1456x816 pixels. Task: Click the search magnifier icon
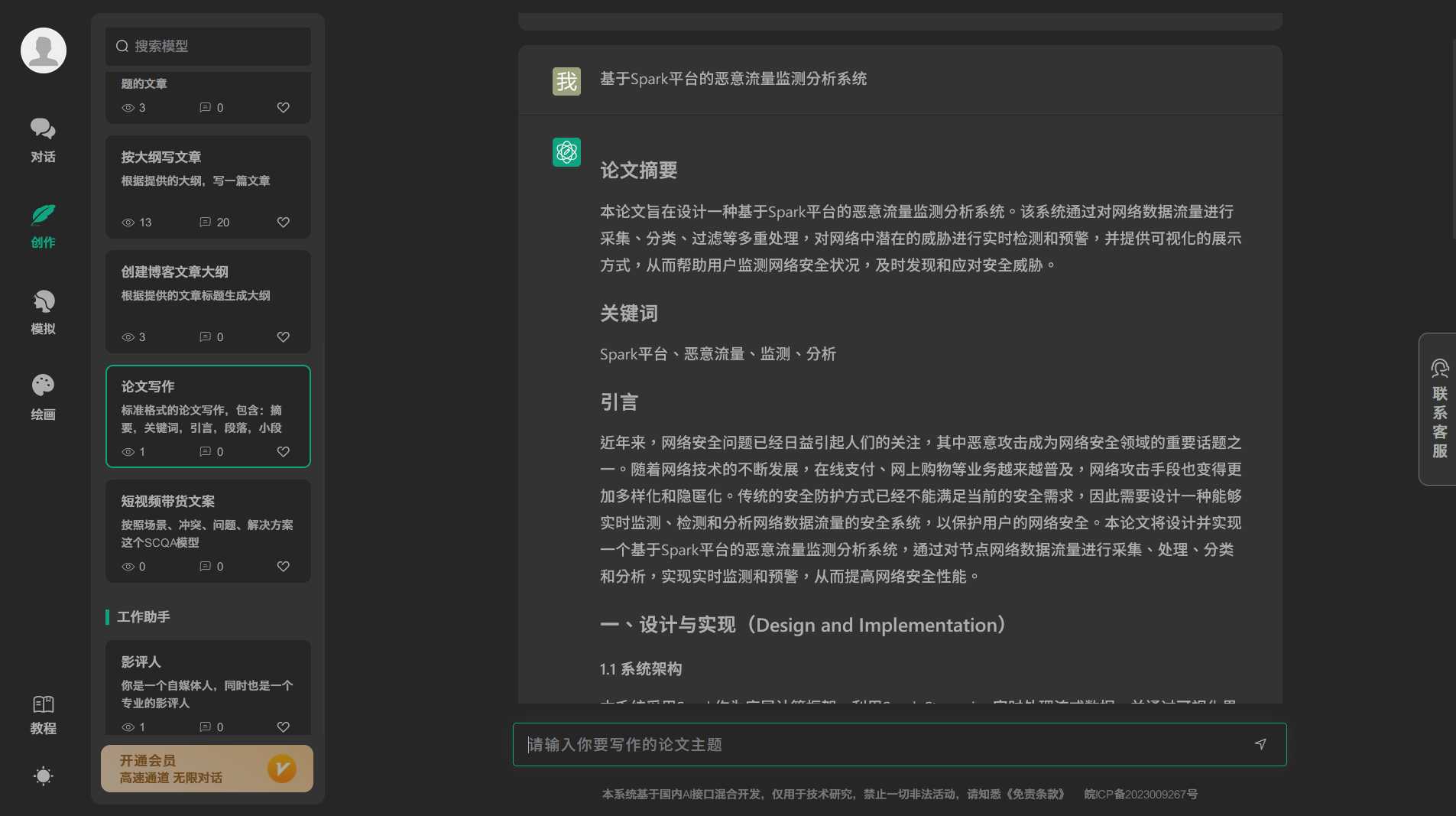pyautogui.click(x=122, y=46)
